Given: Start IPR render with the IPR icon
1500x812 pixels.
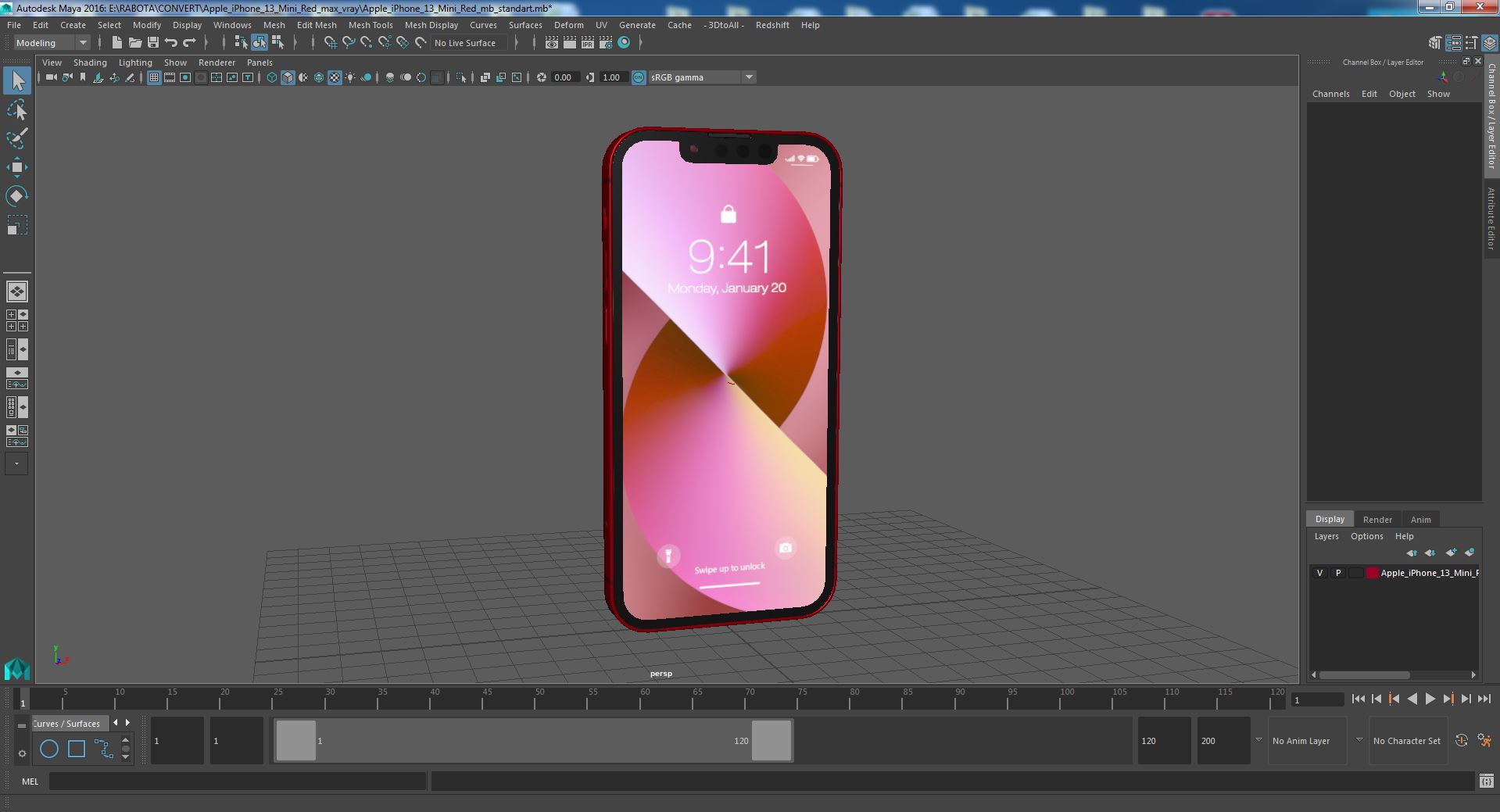Looking at the screenshot, I should 588,43.
